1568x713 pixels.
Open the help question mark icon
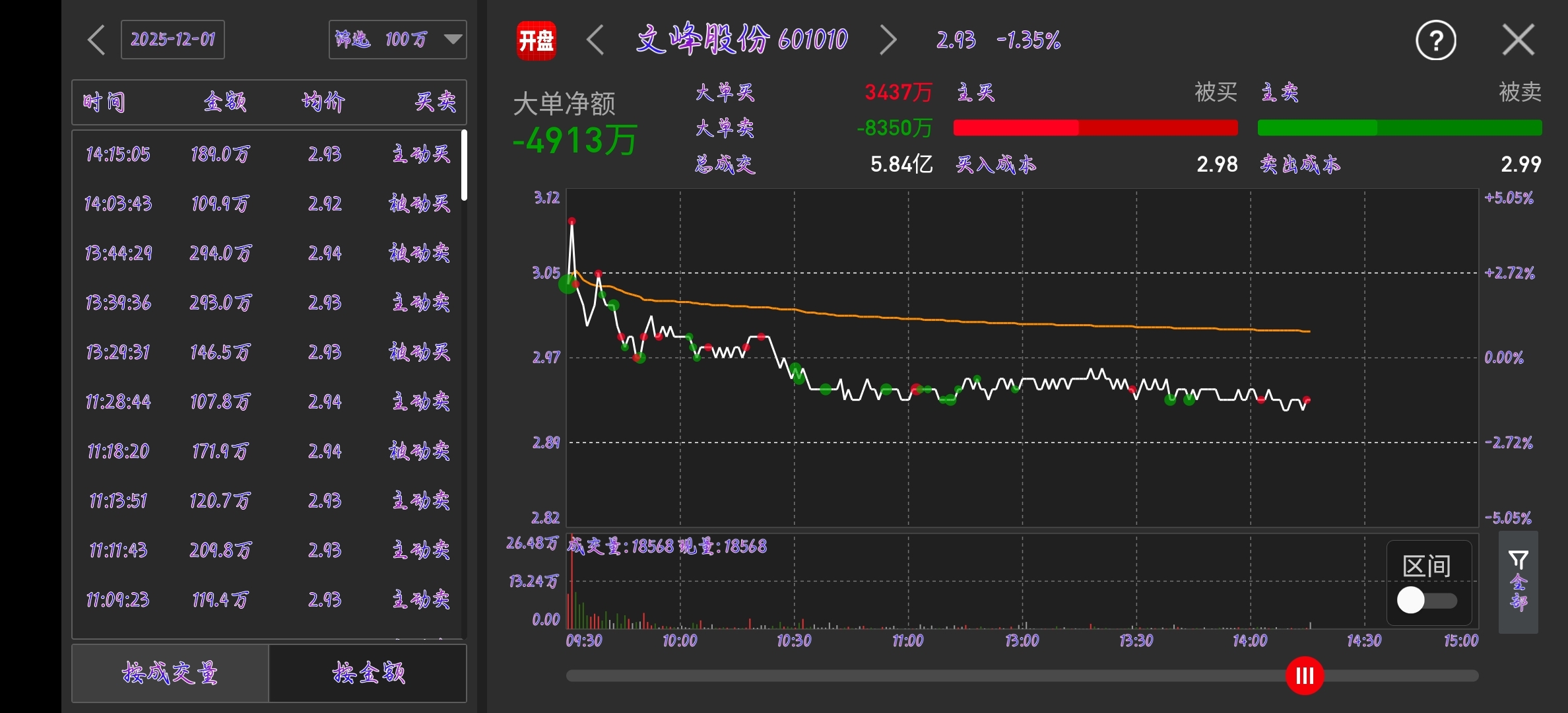(x=1435, y=41)
